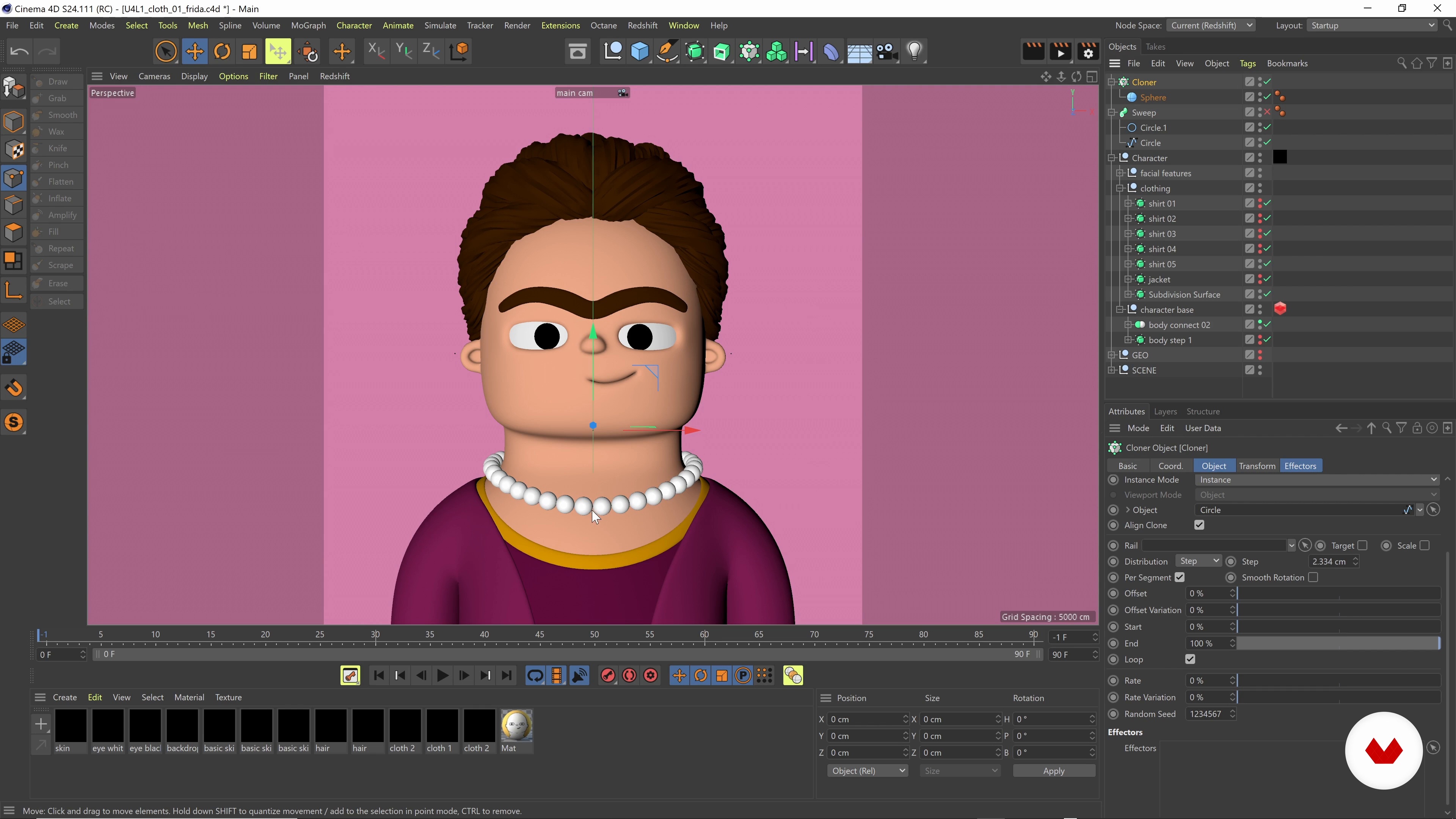The image size is (1456, 819).
Task: Open Edit Render Settings
Action: click(x=1088, y=52)
